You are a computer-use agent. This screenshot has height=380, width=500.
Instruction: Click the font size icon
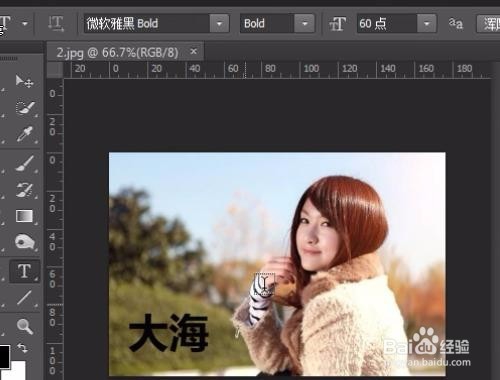pos(337,24)
